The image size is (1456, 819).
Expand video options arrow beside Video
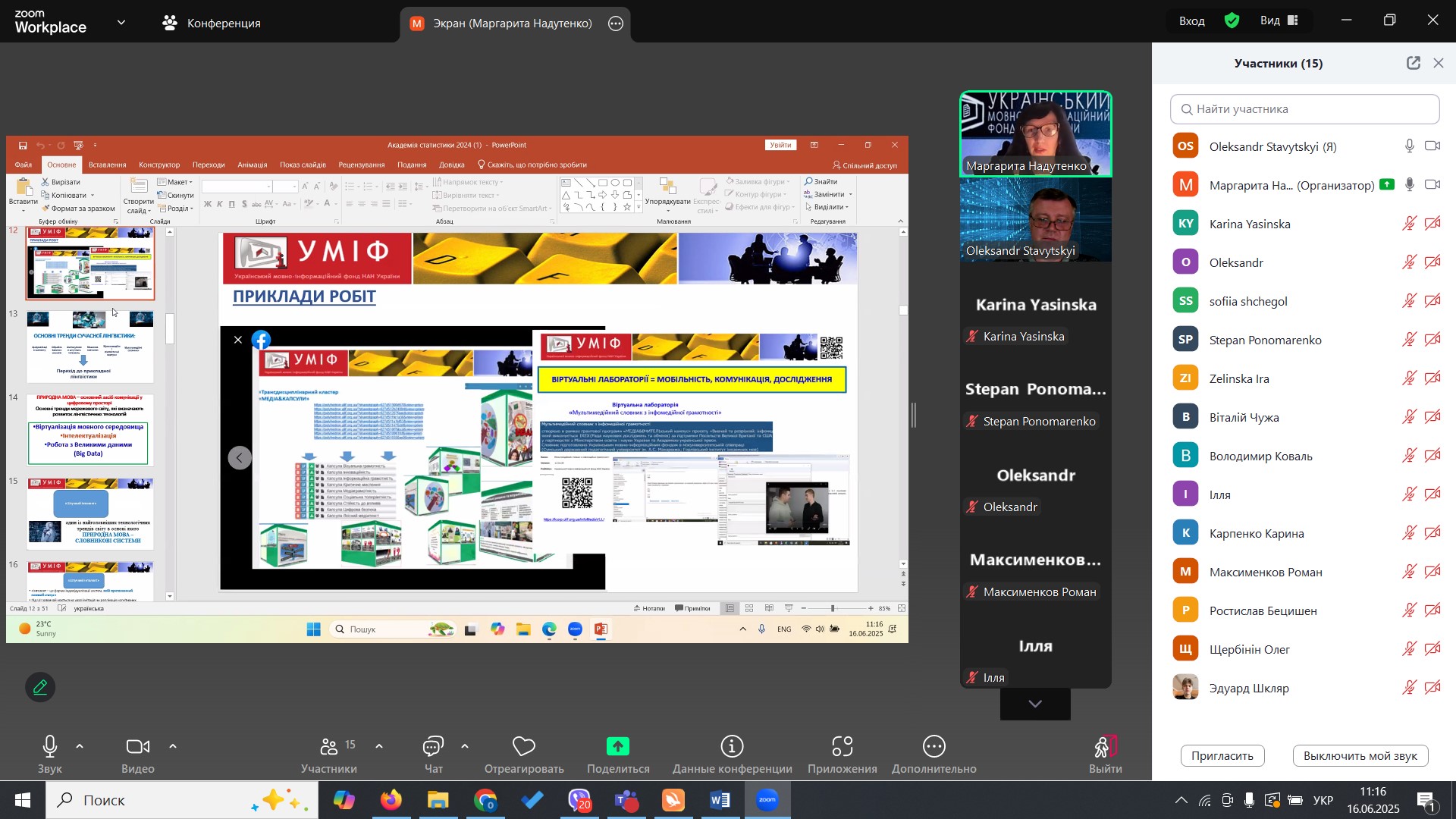[x=173, y=747]
